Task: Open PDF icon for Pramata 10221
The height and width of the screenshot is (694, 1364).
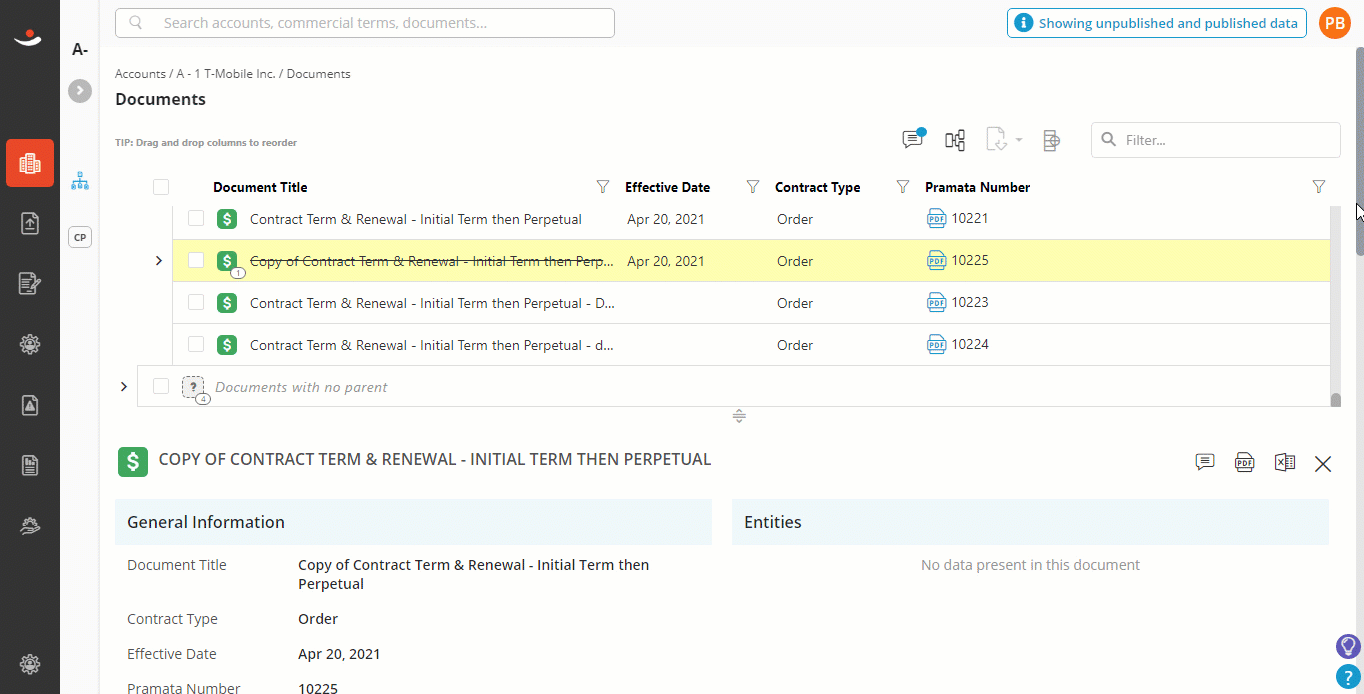Action: click(x=936, y=219)
